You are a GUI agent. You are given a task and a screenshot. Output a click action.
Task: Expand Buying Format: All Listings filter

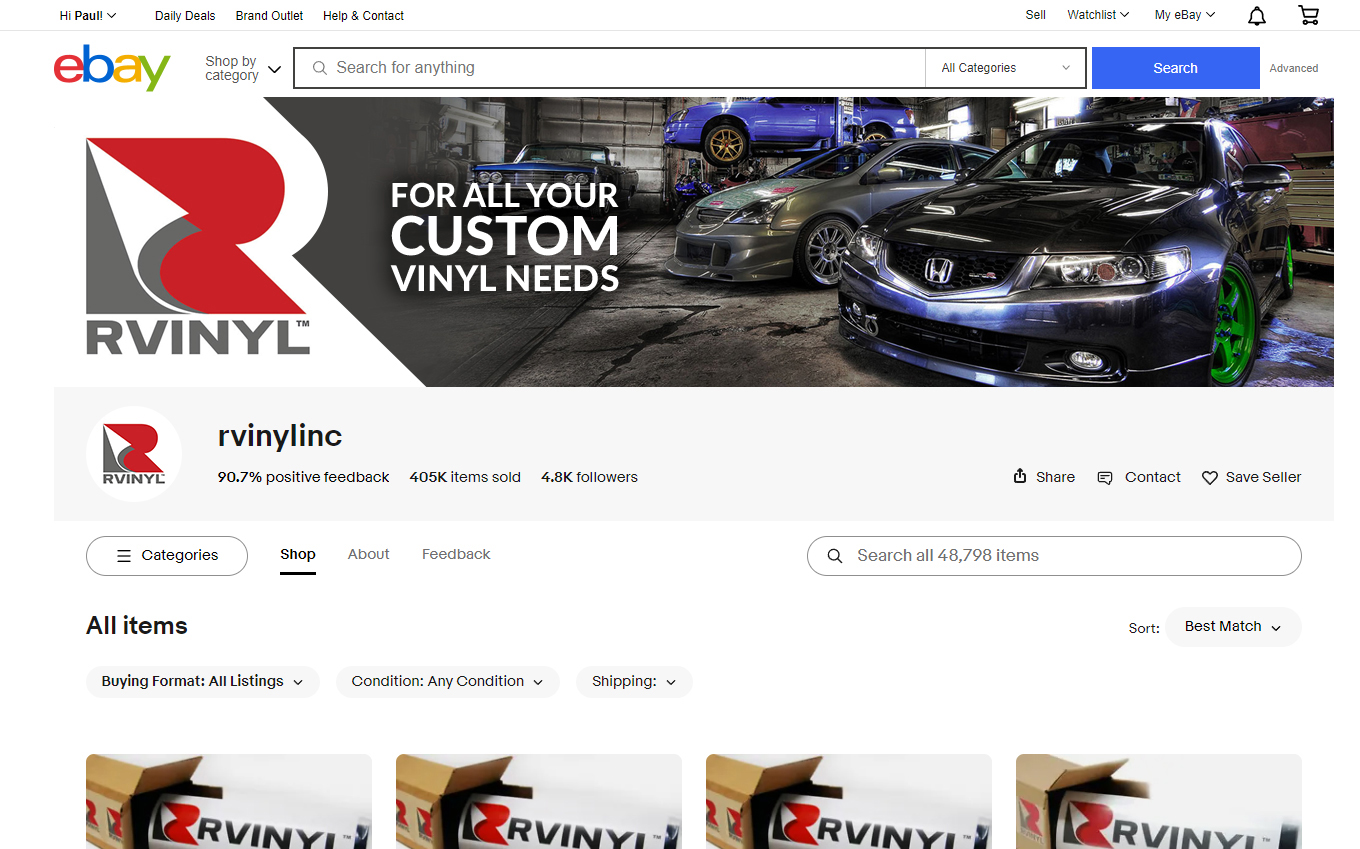pos(203,682)
